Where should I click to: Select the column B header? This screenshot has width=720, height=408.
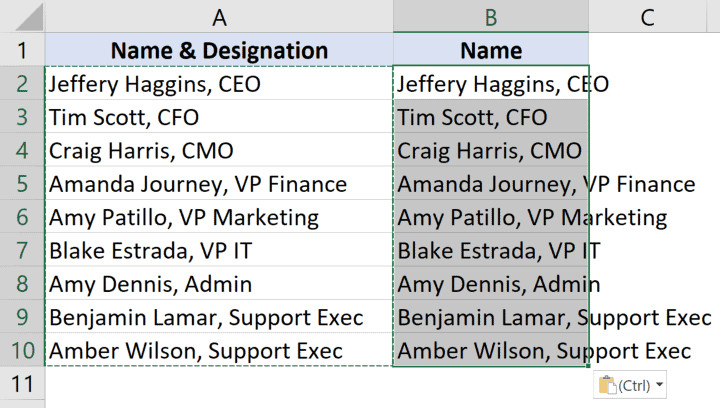coord(491,15)
